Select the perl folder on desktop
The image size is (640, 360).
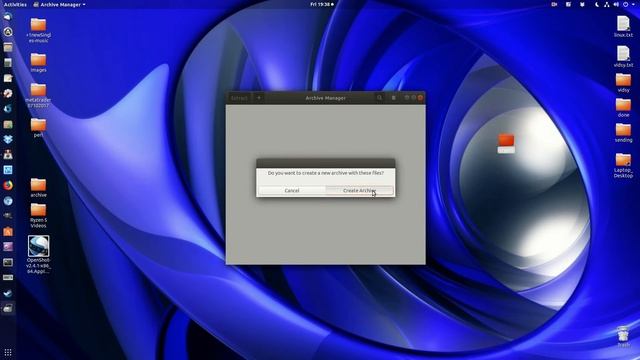click(x=38, y=127)
